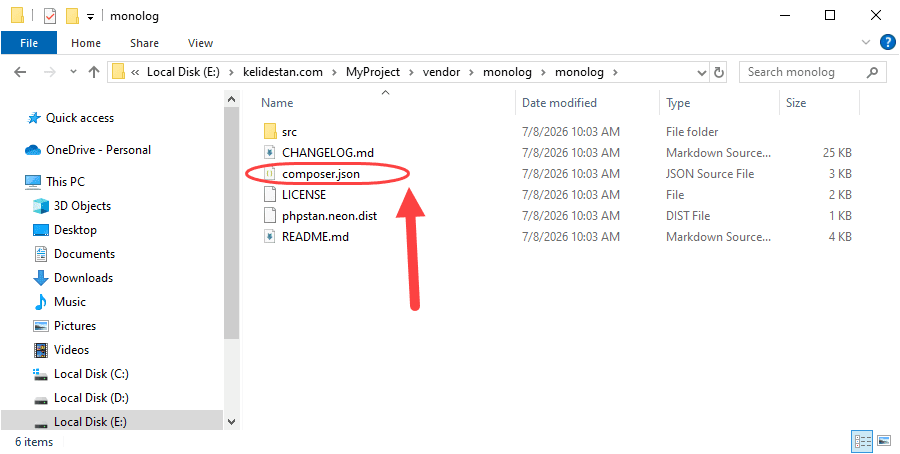
Task: Click the CHANGELOG.md file name
Action: click(328, 153)
